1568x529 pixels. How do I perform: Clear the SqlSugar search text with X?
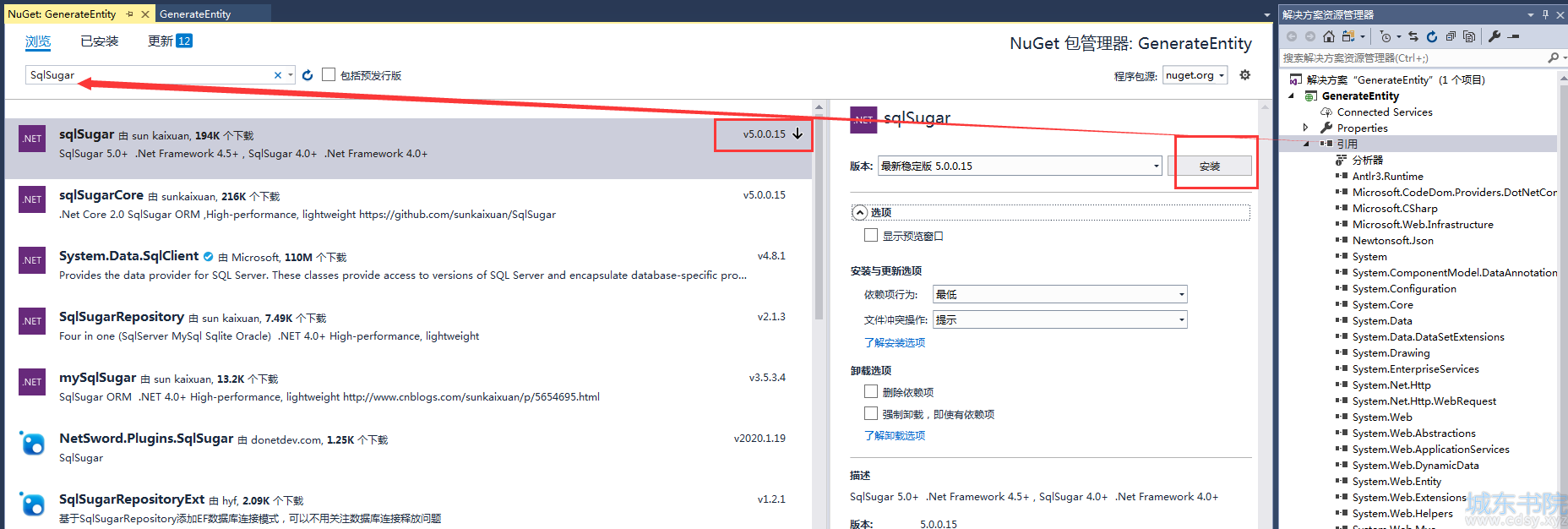pos(277,75)
